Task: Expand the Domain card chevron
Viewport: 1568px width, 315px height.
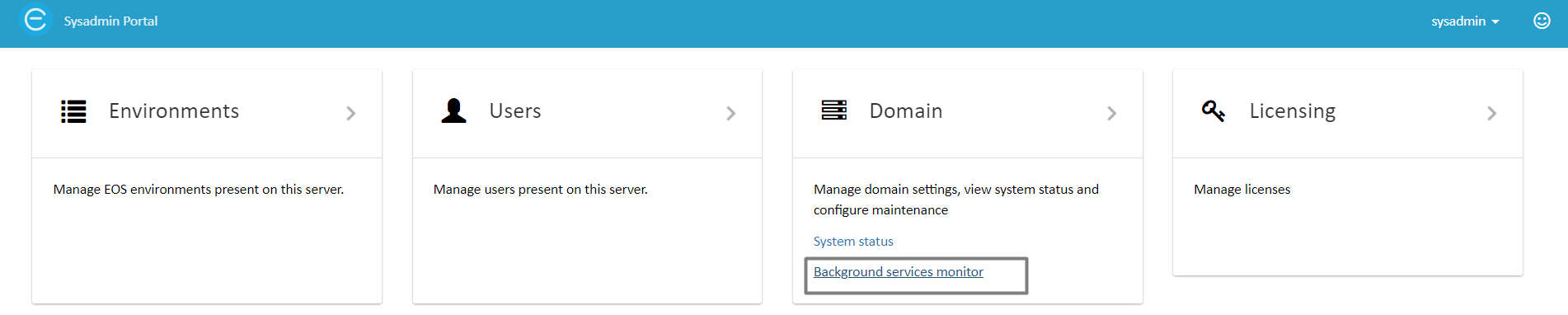Action: [x=1111, y=113]
